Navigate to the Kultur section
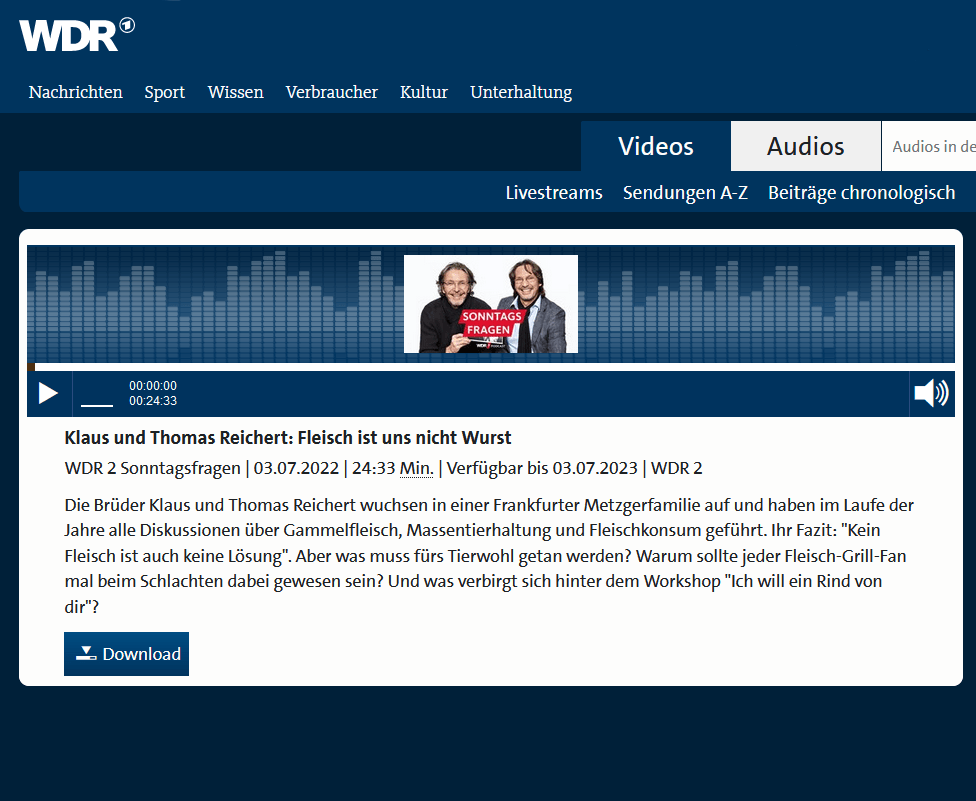The image size is (976, 801). pyautogui.click(x=423, y=92)
